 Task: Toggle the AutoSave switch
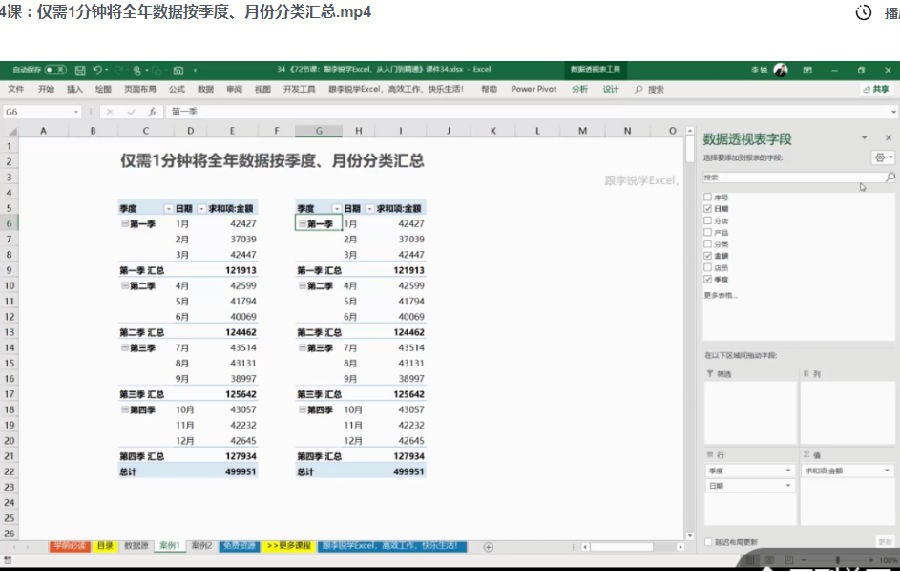coord(55,70)
